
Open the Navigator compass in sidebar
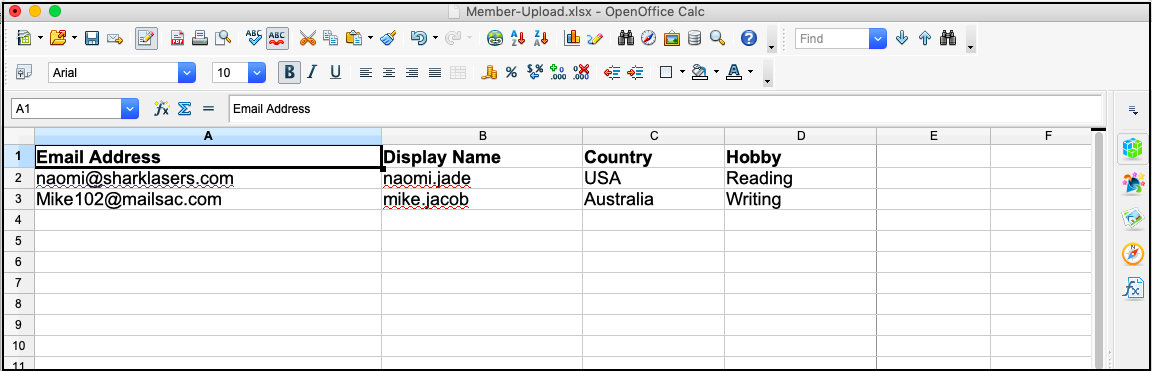click(1133, 254)
